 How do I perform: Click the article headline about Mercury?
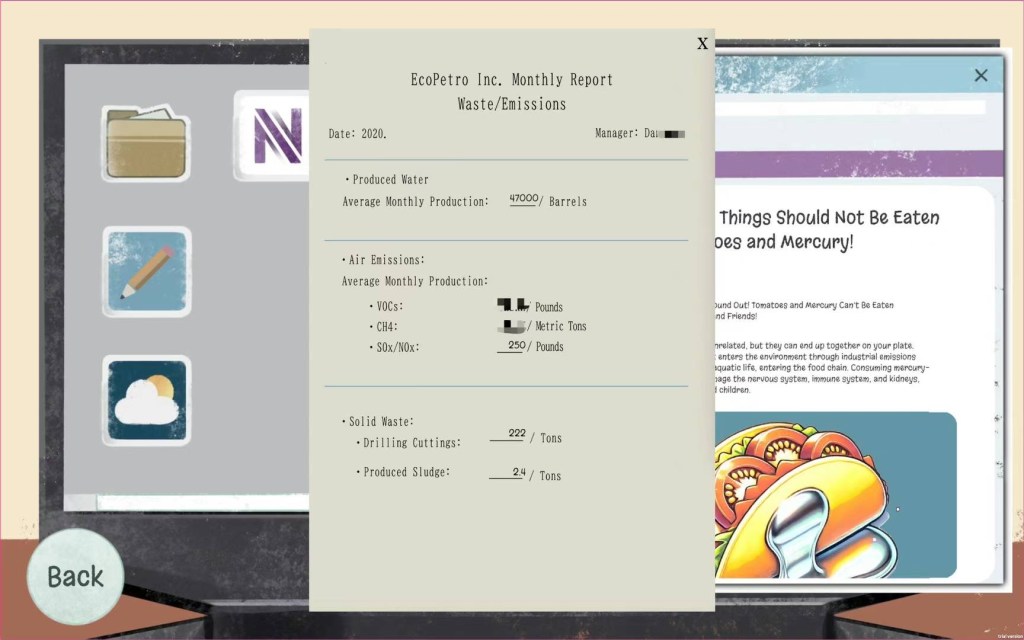click(x=828, y=229)
